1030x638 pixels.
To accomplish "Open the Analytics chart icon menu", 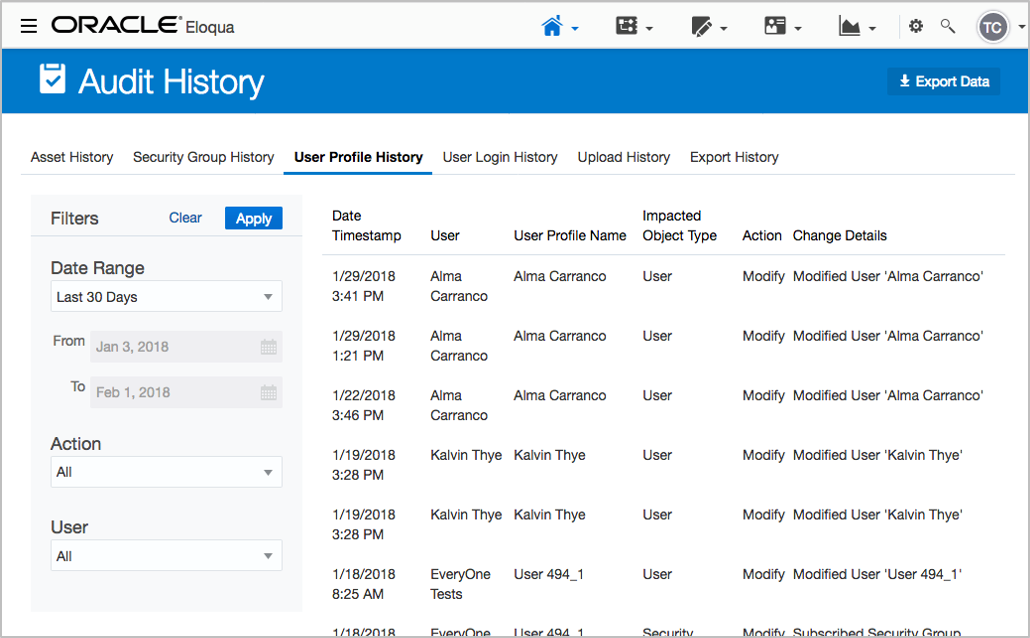I will (850, 27).
